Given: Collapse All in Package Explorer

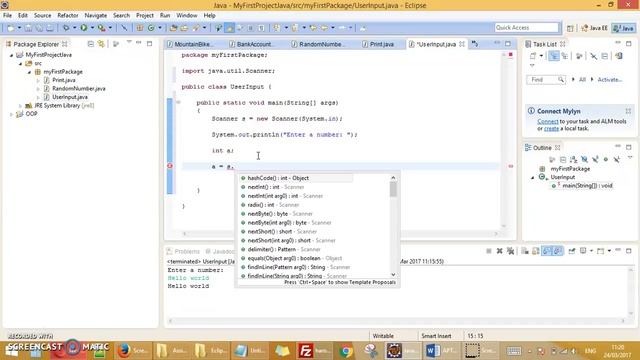Looking at the screenshot, I should [91, 44].
